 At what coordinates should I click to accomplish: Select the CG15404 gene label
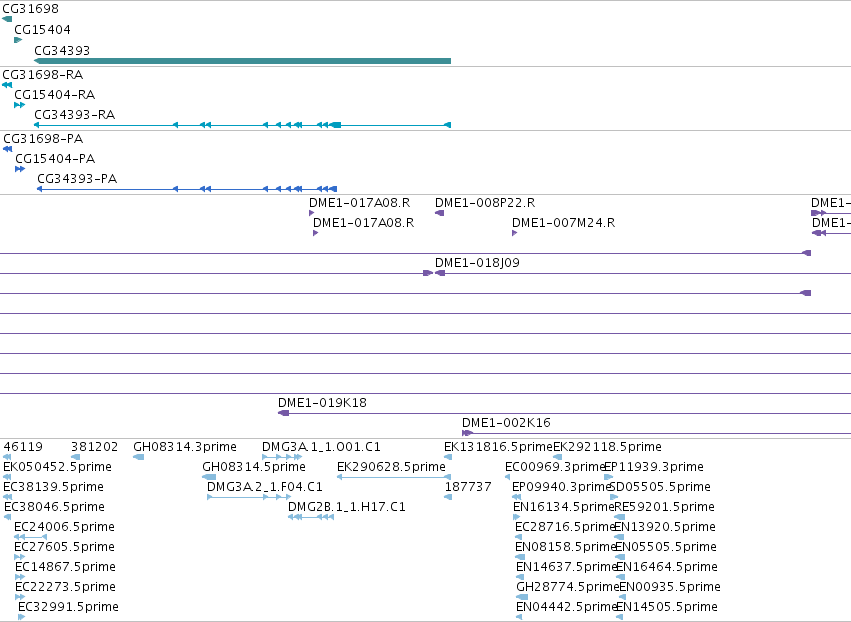click(x=42, y=30)
